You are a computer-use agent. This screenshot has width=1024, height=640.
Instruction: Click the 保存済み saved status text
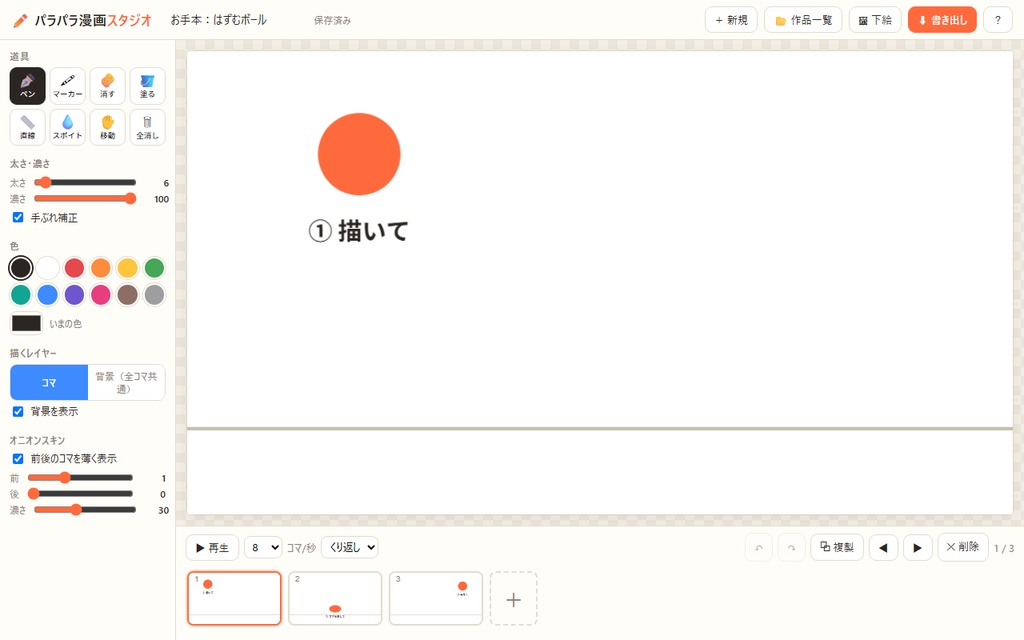(x=332, y=20)
